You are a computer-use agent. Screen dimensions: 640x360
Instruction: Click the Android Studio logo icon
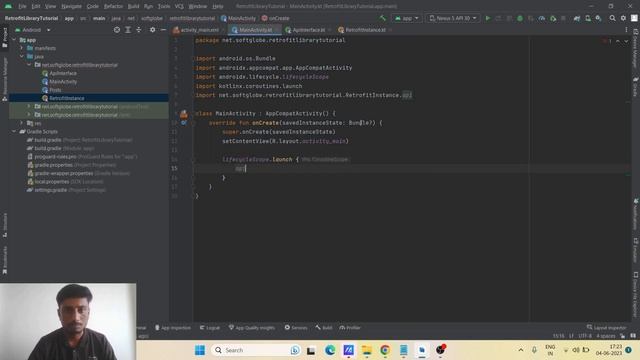pos(8,6)
